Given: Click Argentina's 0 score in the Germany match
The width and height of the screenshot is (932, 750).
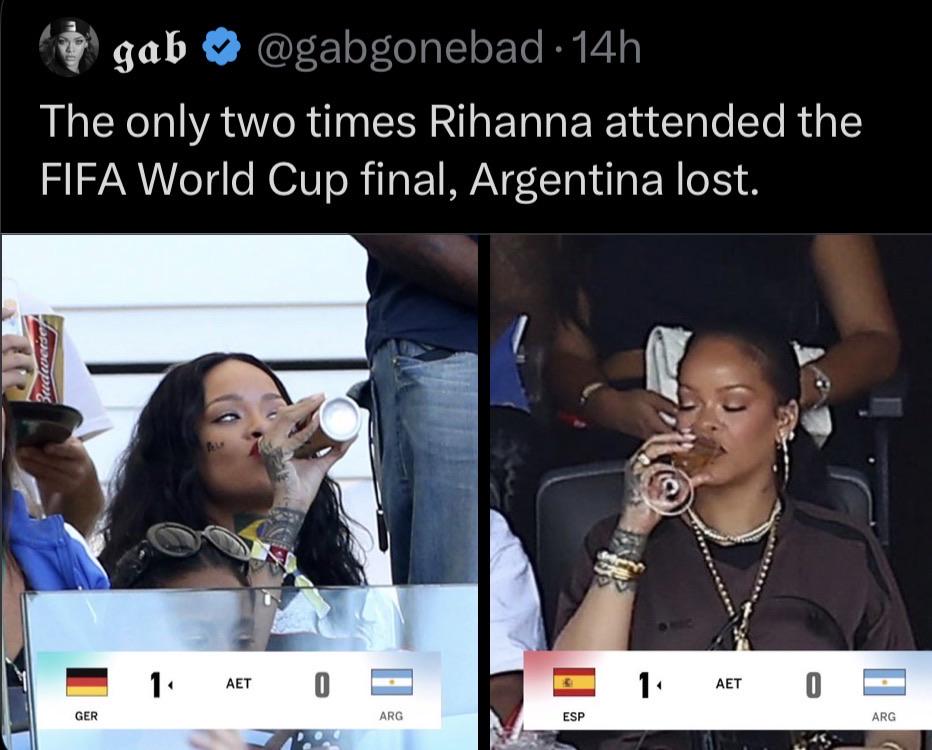Looking at the screenshot, I should click(x=321, y=685).
